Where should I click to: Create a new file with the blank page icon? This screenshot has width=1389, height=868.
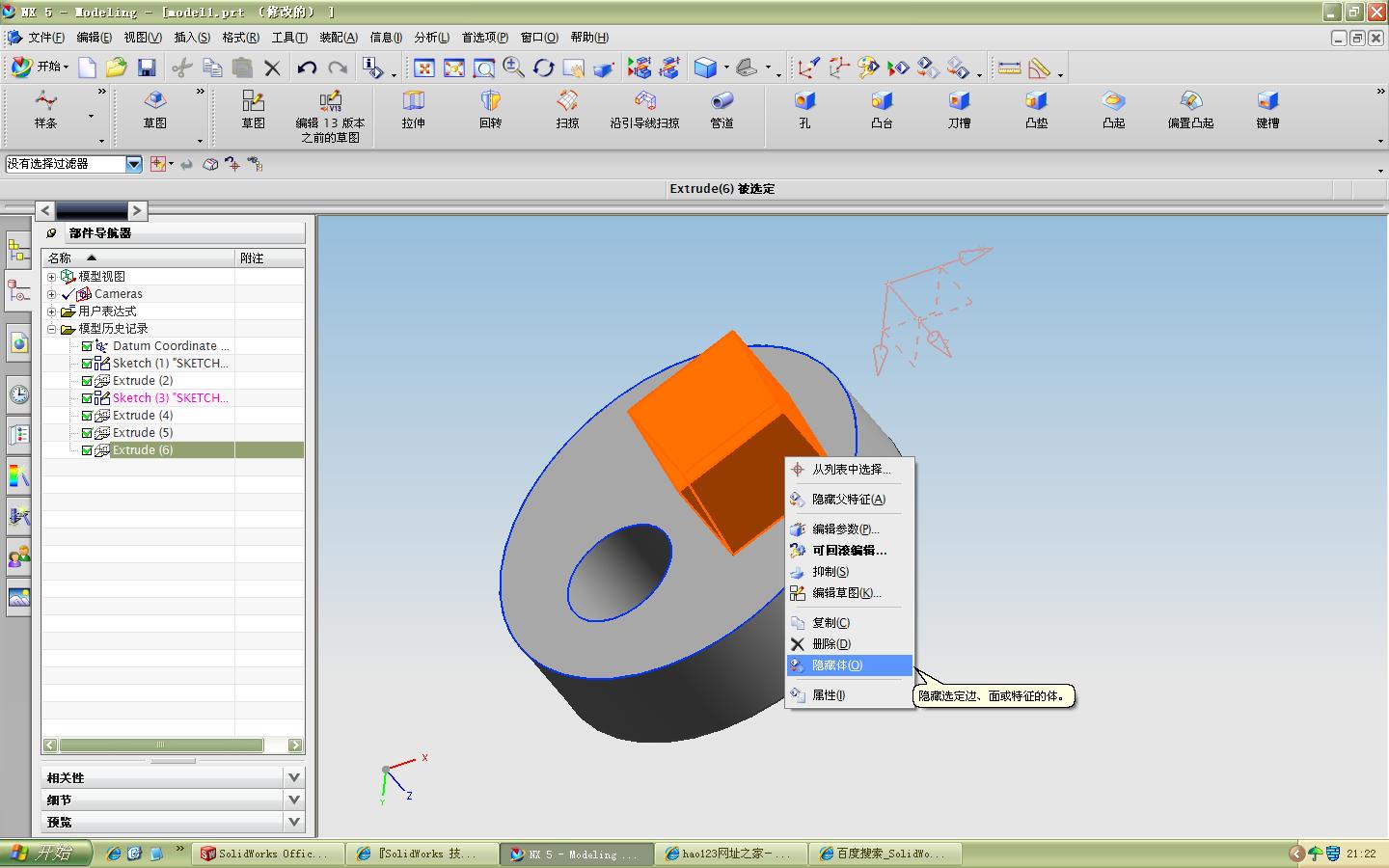click(x=88, y=68)
